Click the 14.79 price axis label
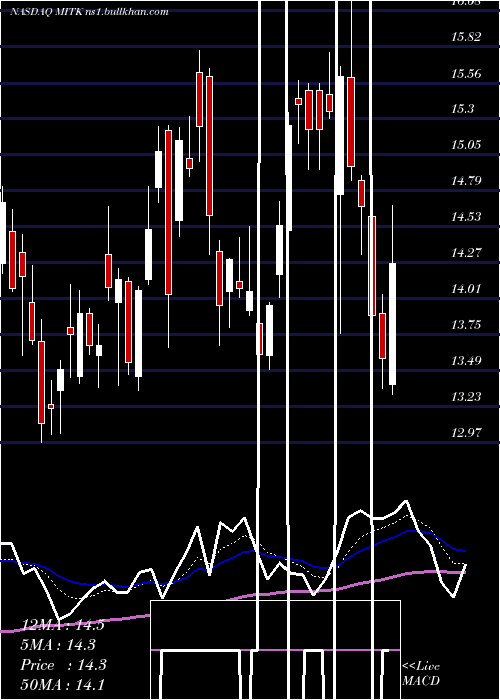Screen dimensions: 500x700 click(x=466, y=181)
